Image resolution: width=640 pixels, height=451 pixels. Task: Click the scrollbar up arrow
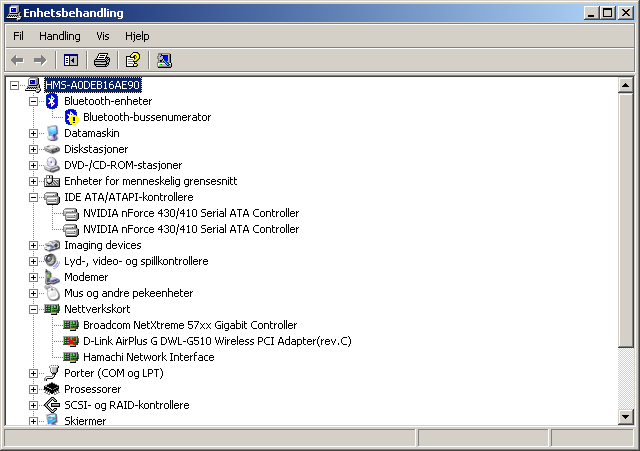click(x=625, y=86)
